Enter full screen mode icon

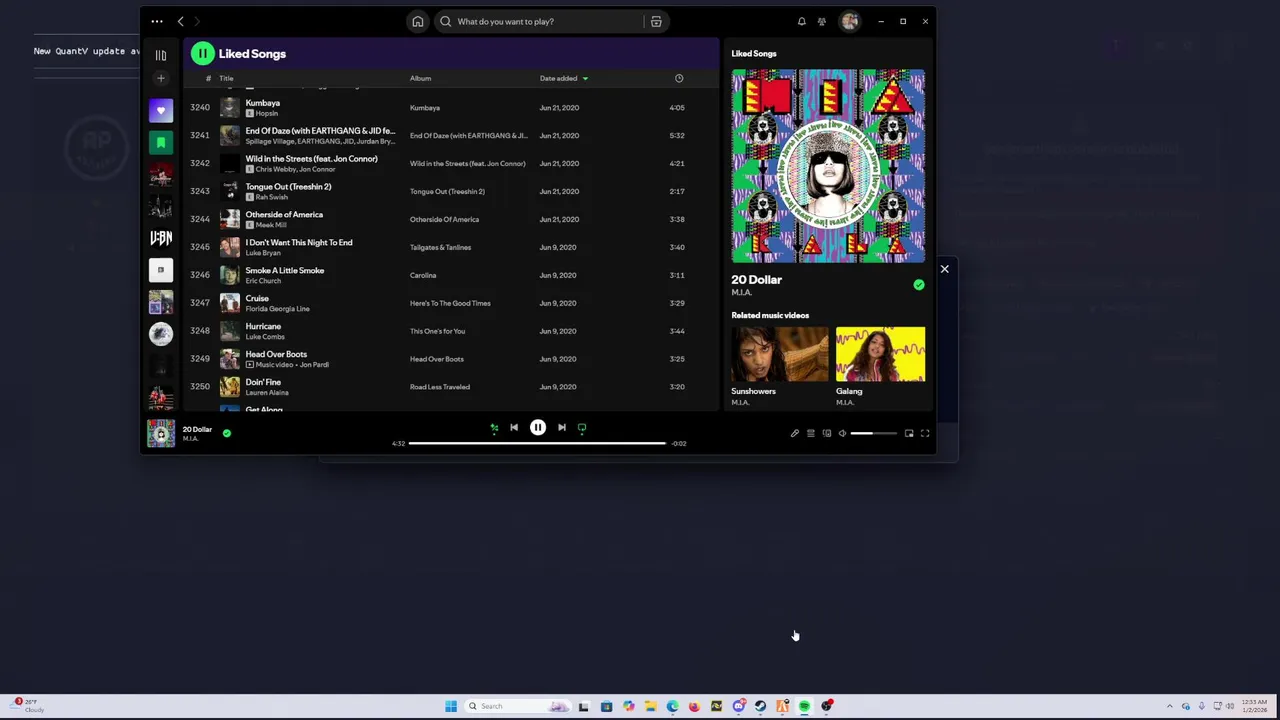(925, 434)
